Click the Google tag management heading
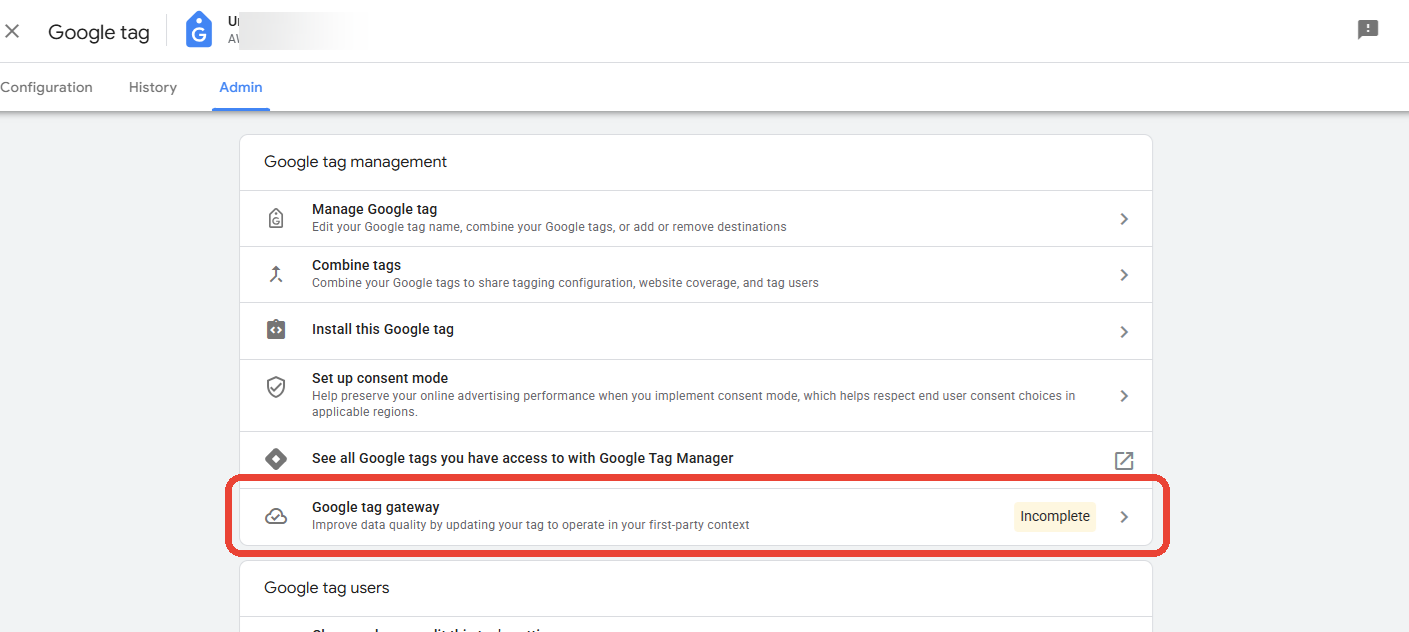This screenshot has height=632, width=1409. coord(355,162)
